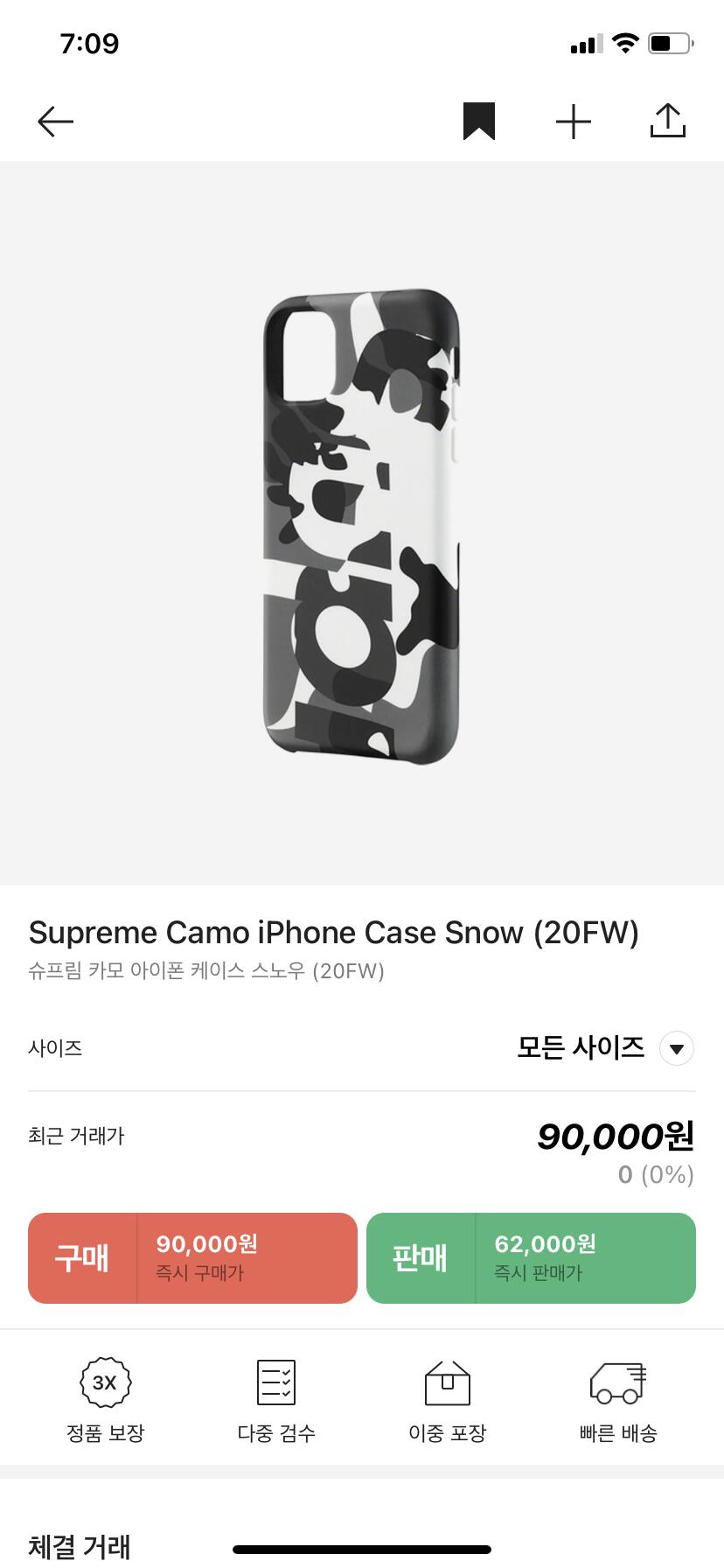The width and height of the screenshot is (724, 1568).
Task: Tap the 이중 포장 box icon
Action: [x=448, y=1382]
